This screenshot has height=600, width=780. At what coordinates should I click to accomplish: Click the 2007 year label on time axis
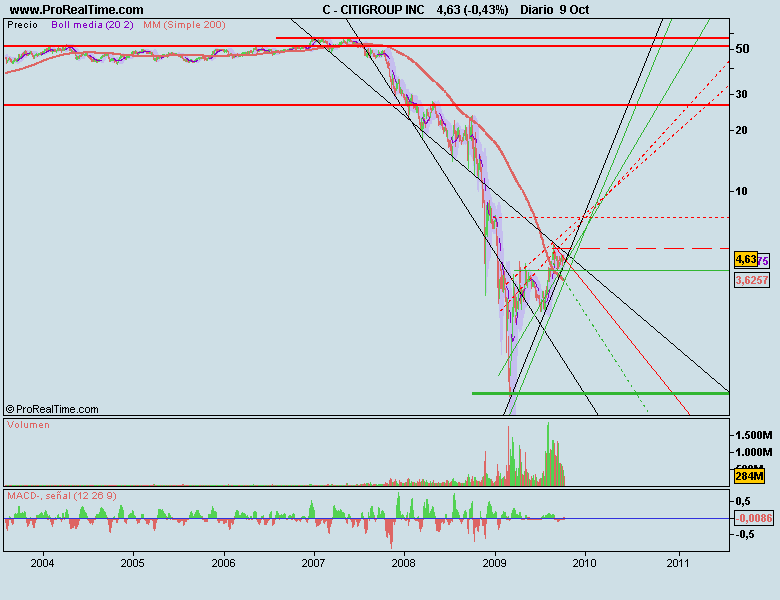(x=313, y=563)
